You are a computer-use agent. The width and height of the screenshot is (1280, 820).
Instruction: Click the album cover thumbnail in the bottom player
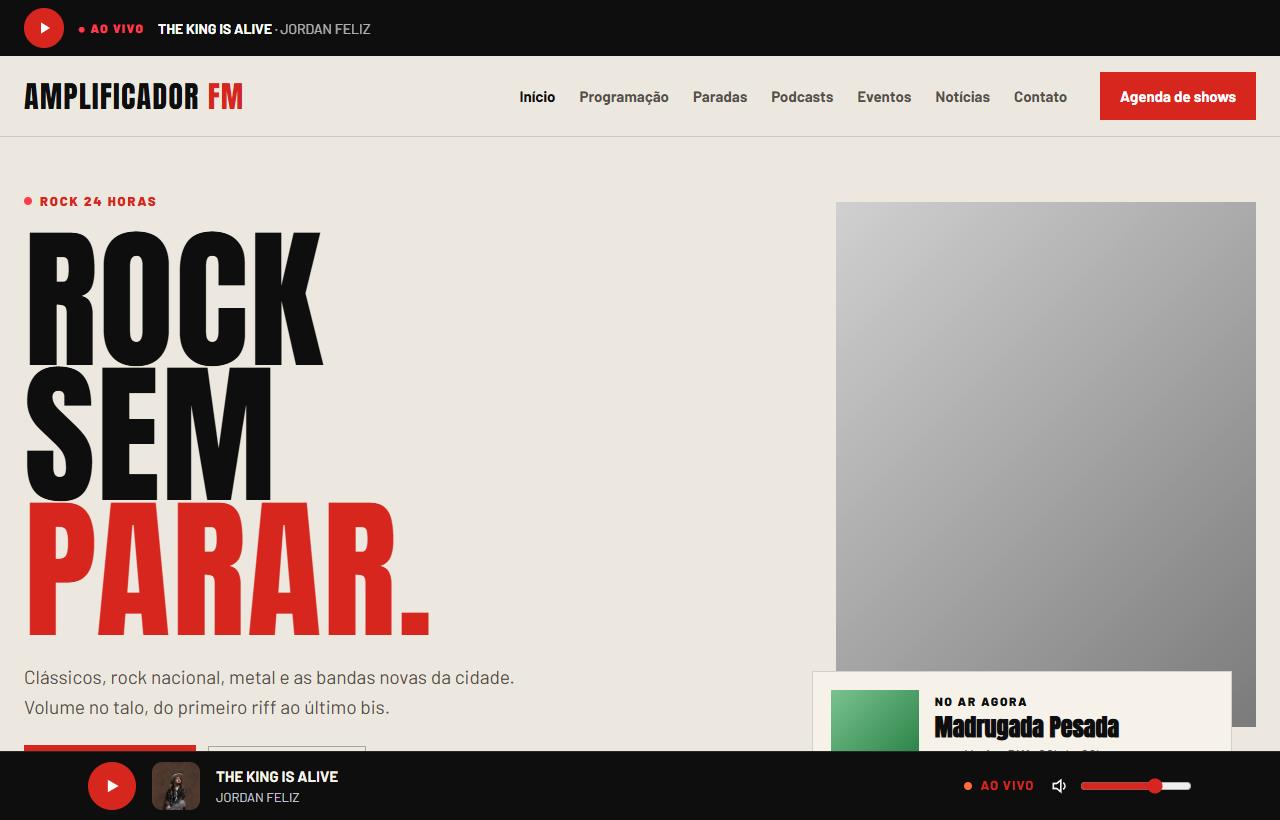pyautogui.click(x=176, y=786)
